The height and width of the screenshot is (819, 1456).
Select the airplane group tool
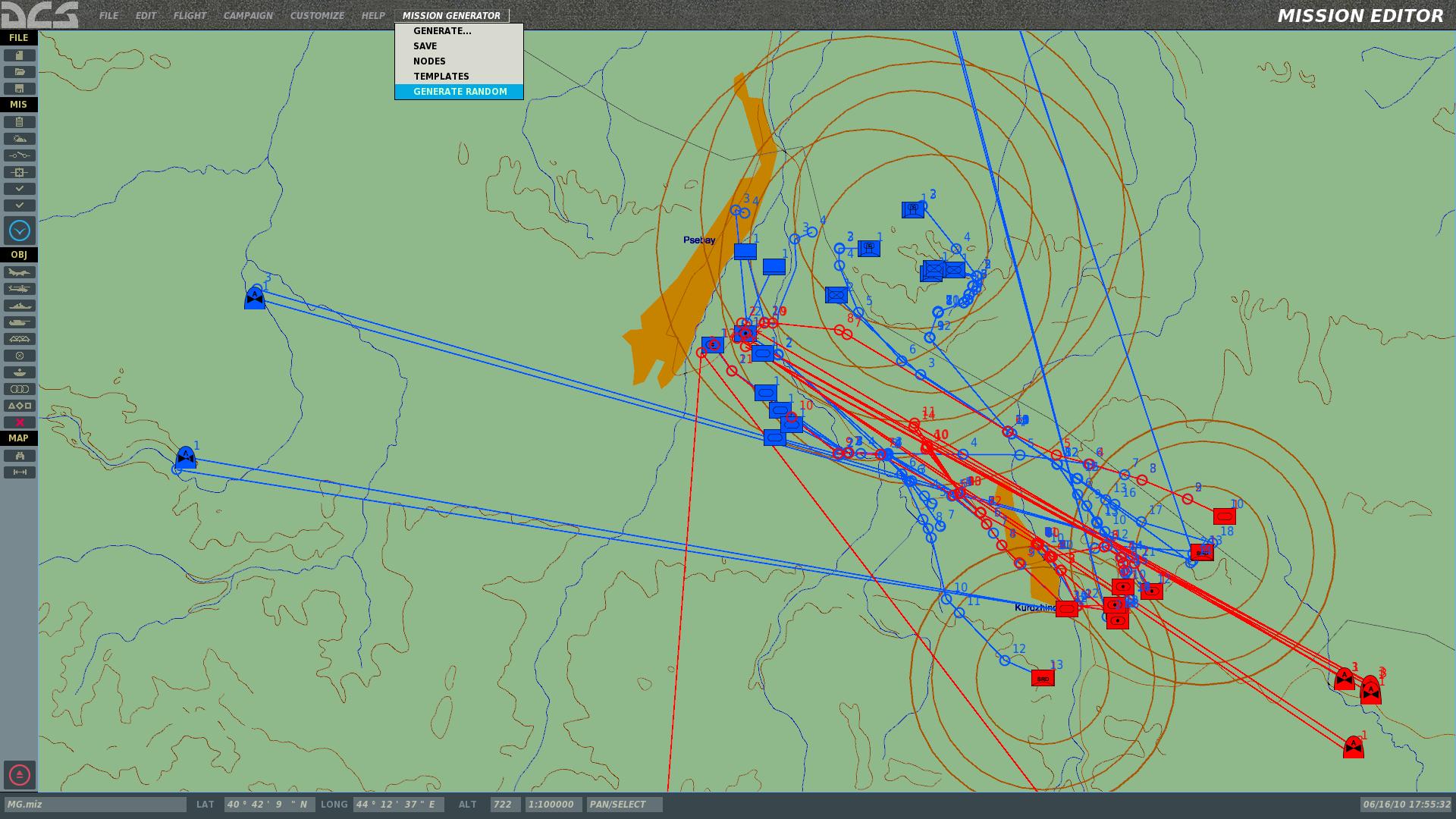tap(20, 272)
